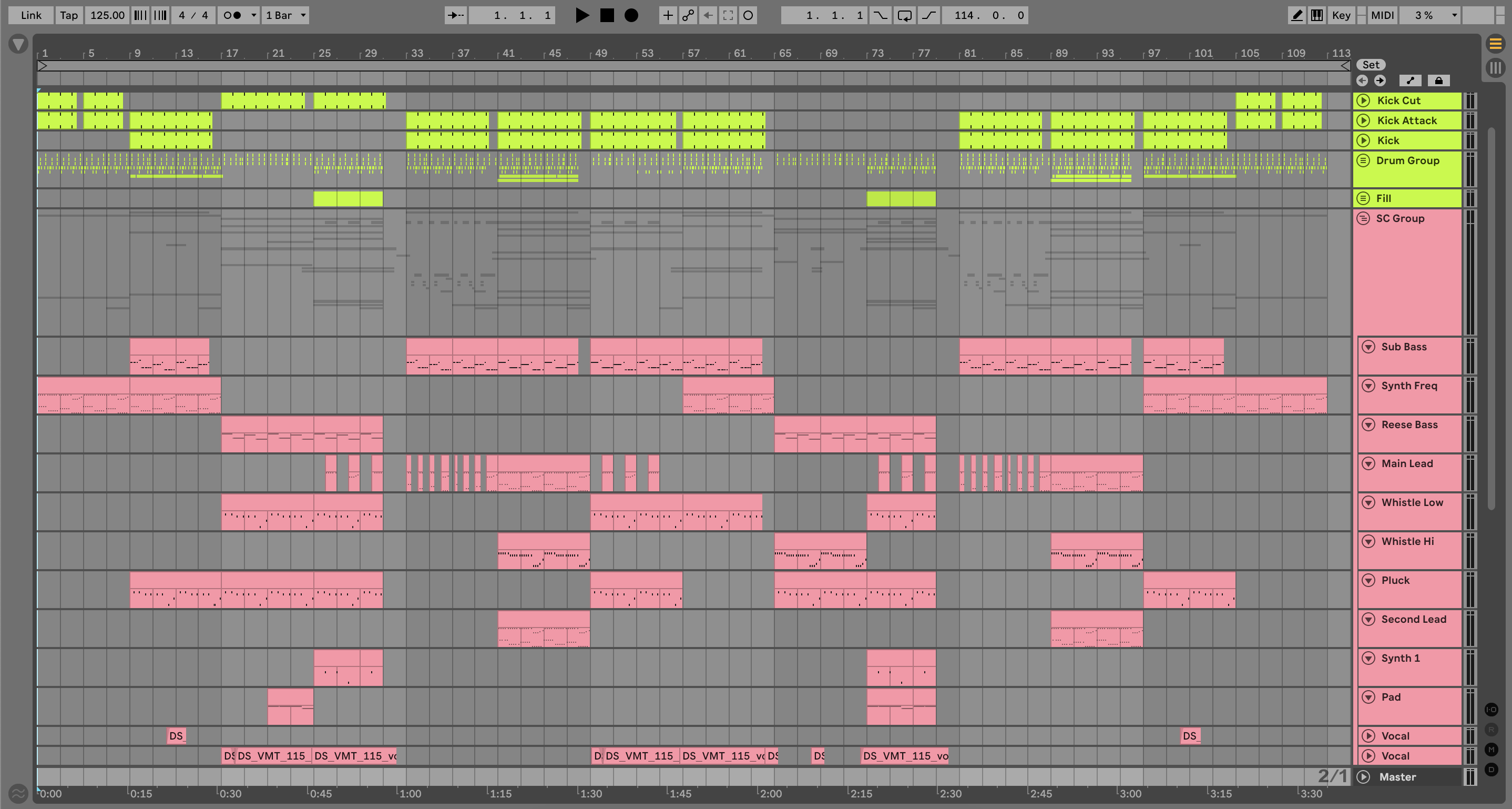Screen dimensions: 1512x809
Task: Collapse the Drum Group
Action: tap(1364, 160)
